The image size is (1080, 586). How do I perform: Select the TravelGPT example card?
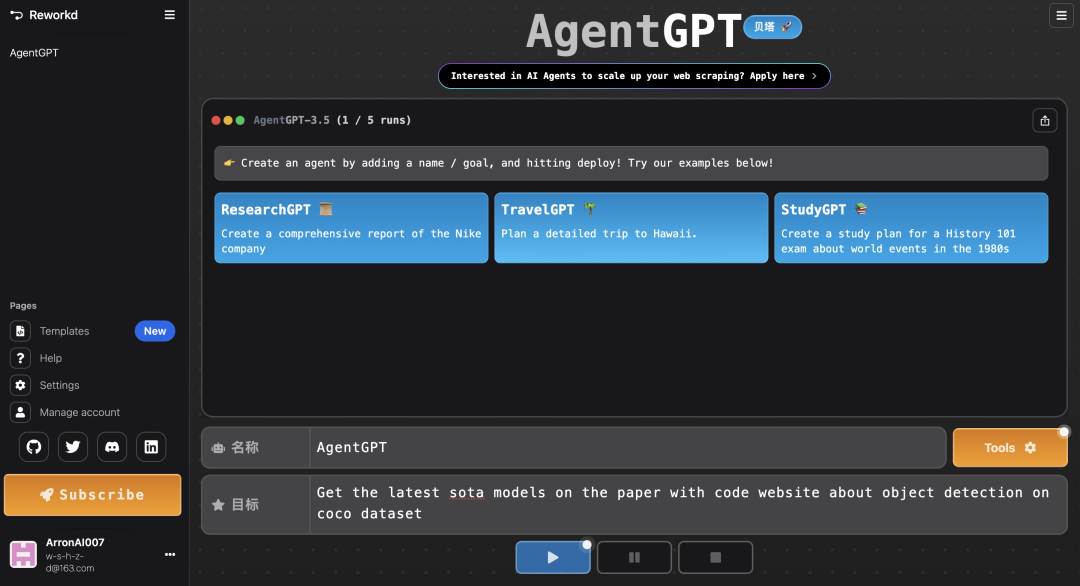click(631, 228)
